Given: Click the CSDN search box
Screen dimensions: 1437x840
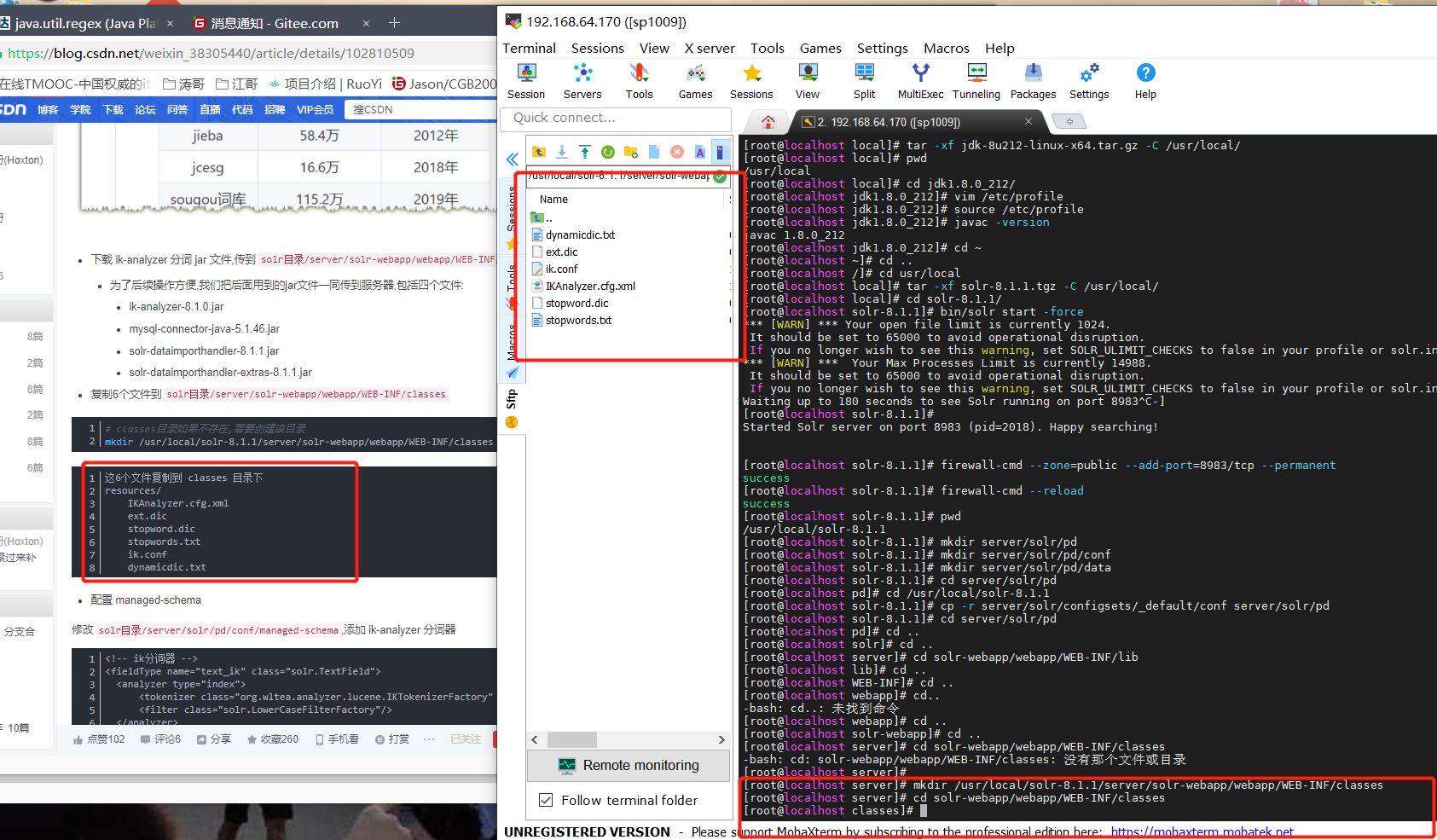Looking at the screenshot, I should point(420,109).
